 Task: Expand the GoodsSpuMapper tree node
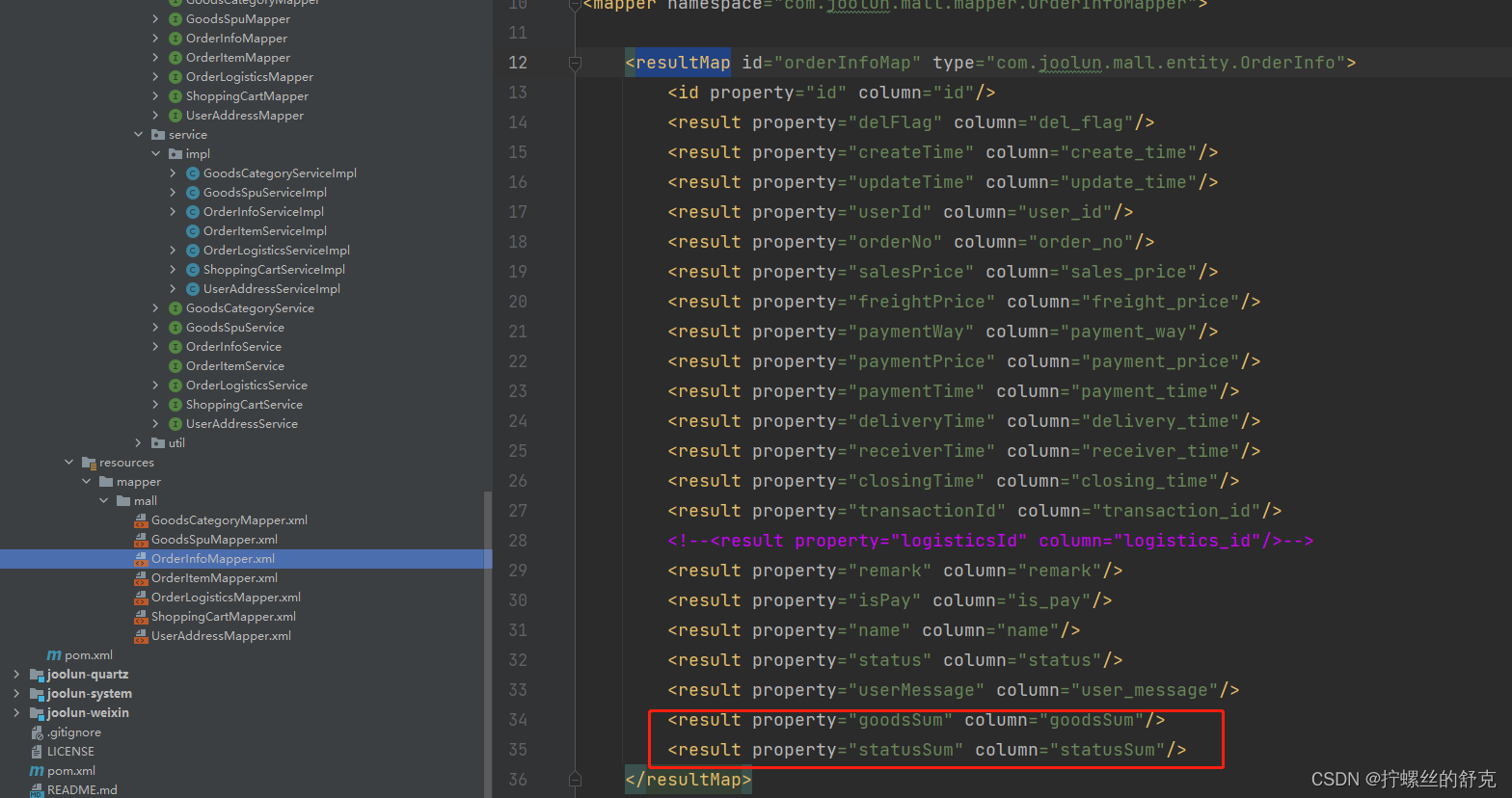(156, 19)
